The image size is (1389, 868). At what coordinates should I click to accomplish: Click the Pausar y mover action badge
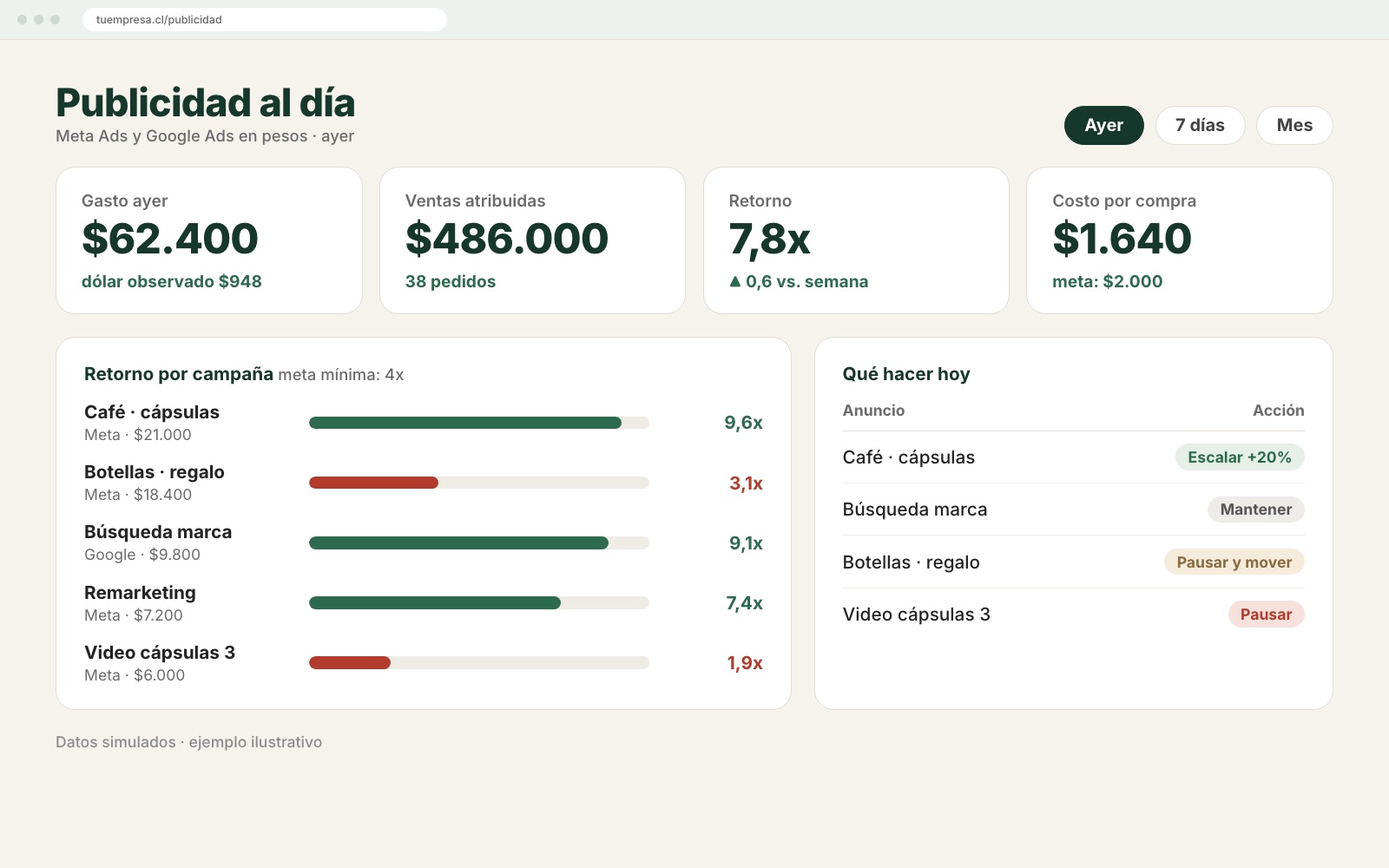pos(1234,562)
